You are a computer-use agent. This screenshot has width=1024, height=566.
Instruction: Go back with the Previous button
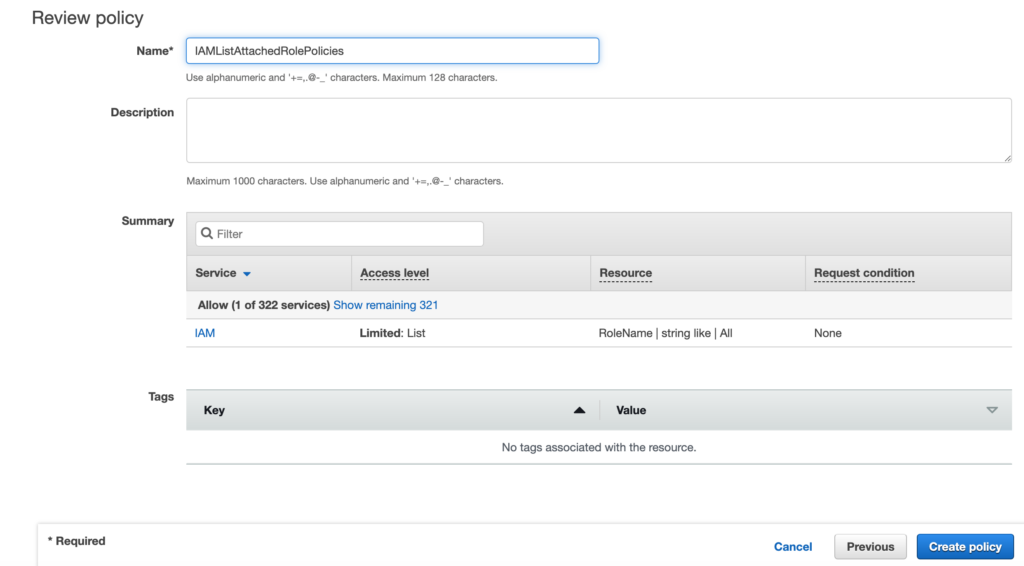[x=870, y=547]
